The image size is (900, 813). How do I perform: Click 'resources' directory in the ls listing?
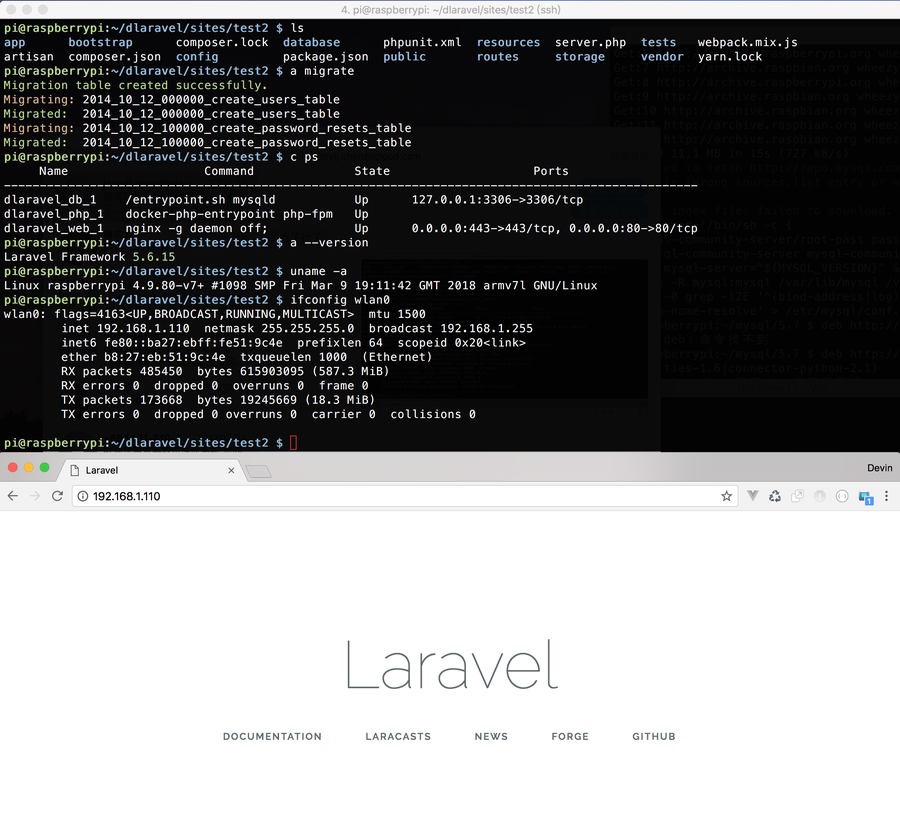pos(508,42)
